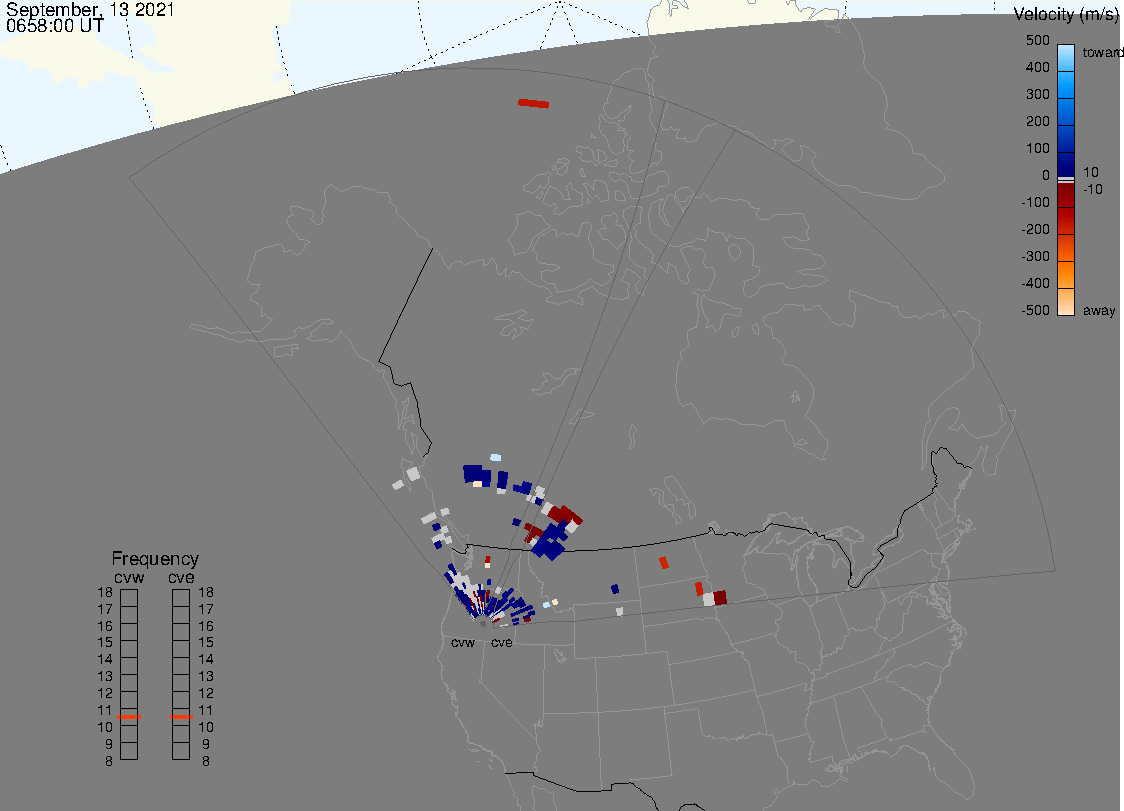
Task: Click the "away" label beside color bar
Action: 1099,311
